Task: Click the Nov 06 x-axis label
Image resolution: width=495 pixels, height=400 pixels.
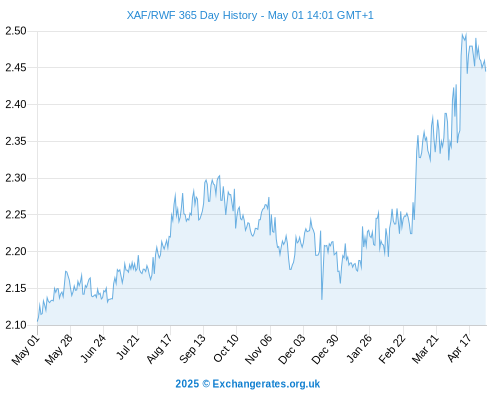Action: coord(258,349)
